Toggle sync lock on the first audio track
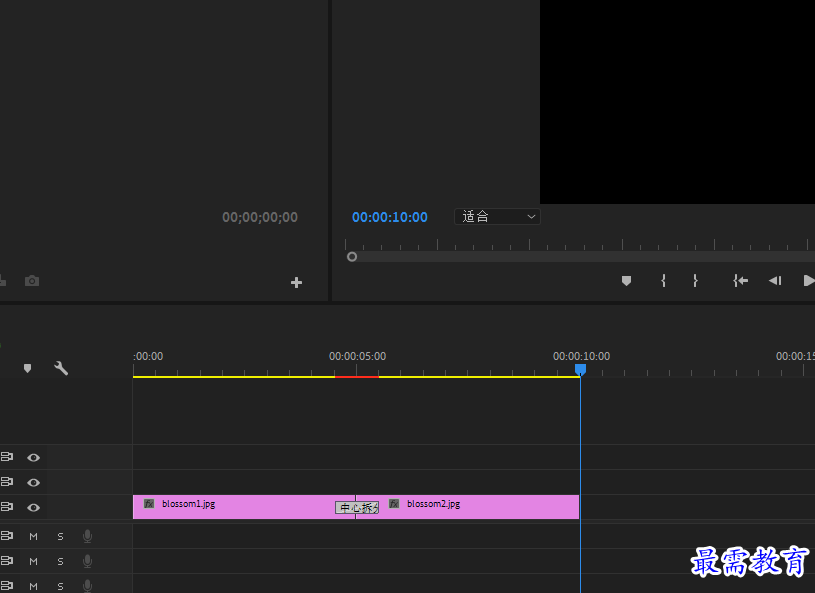Screen dimensions: 815x593 tap(7, 535)
